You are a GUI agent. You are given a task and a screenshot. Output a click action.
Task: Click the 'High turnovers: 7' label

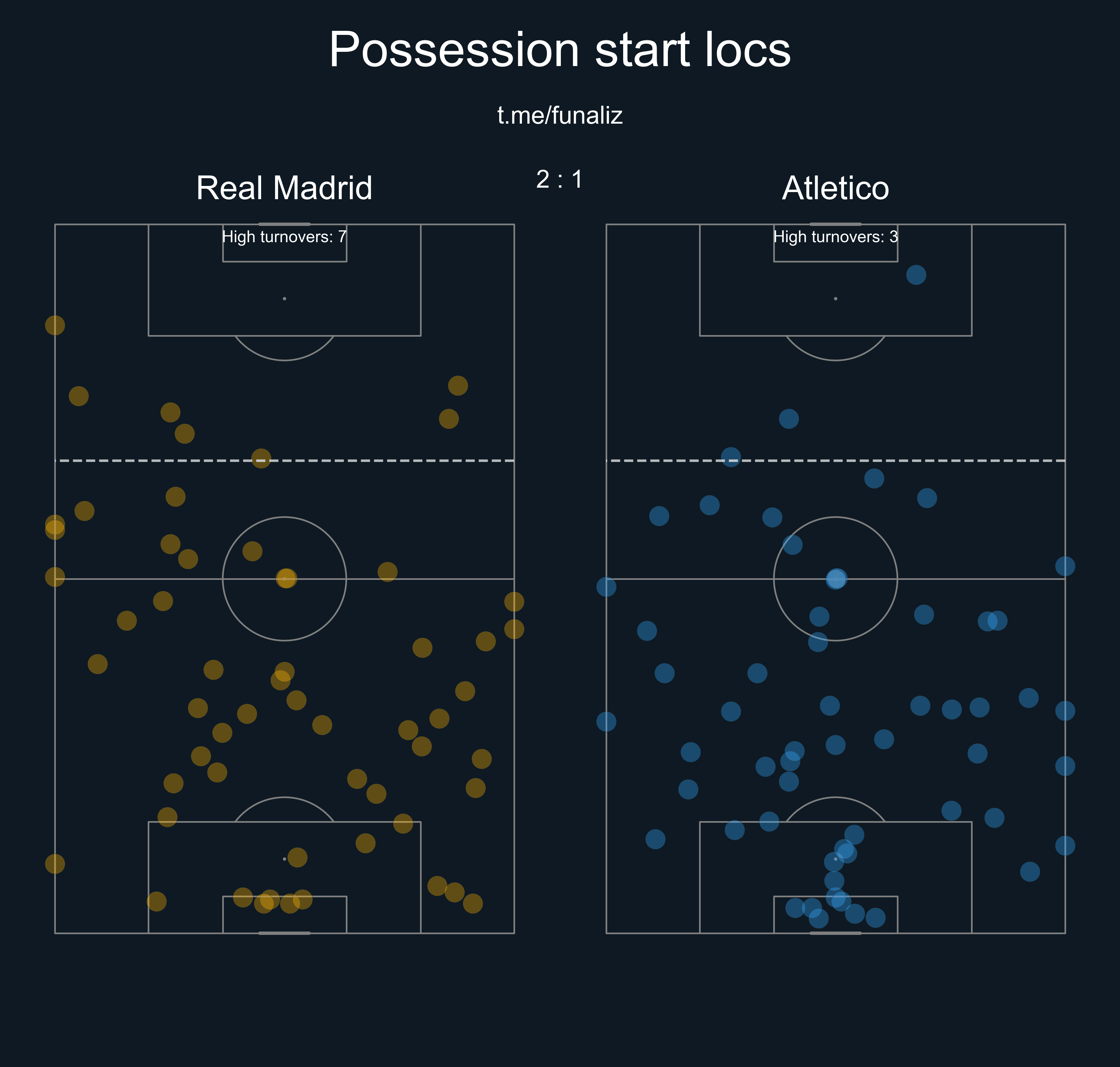pyautogui.click(x=284, y=237)
